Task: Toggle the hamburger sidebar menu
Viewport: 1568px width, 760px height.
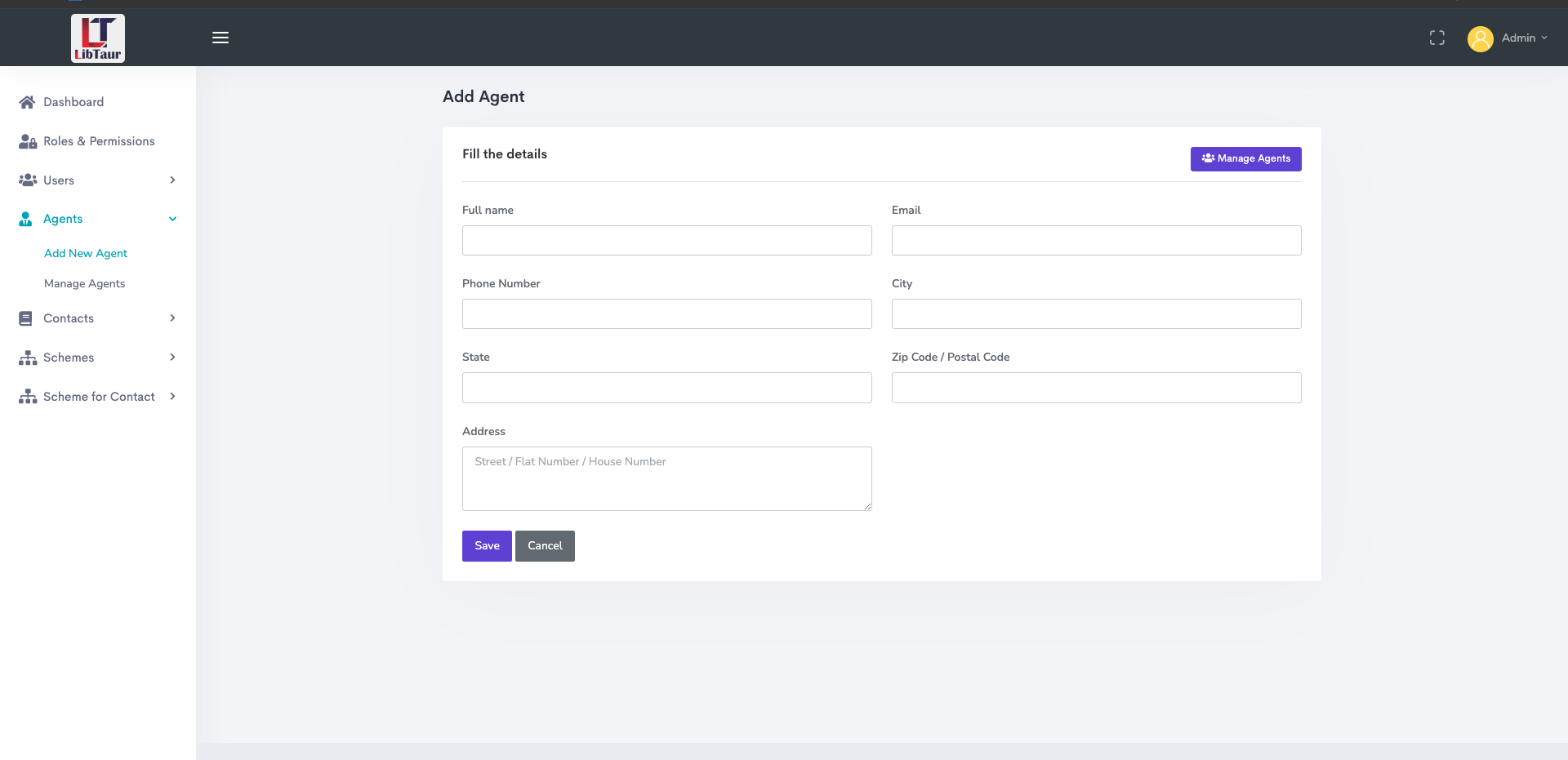Action: (x=220, y=38)
